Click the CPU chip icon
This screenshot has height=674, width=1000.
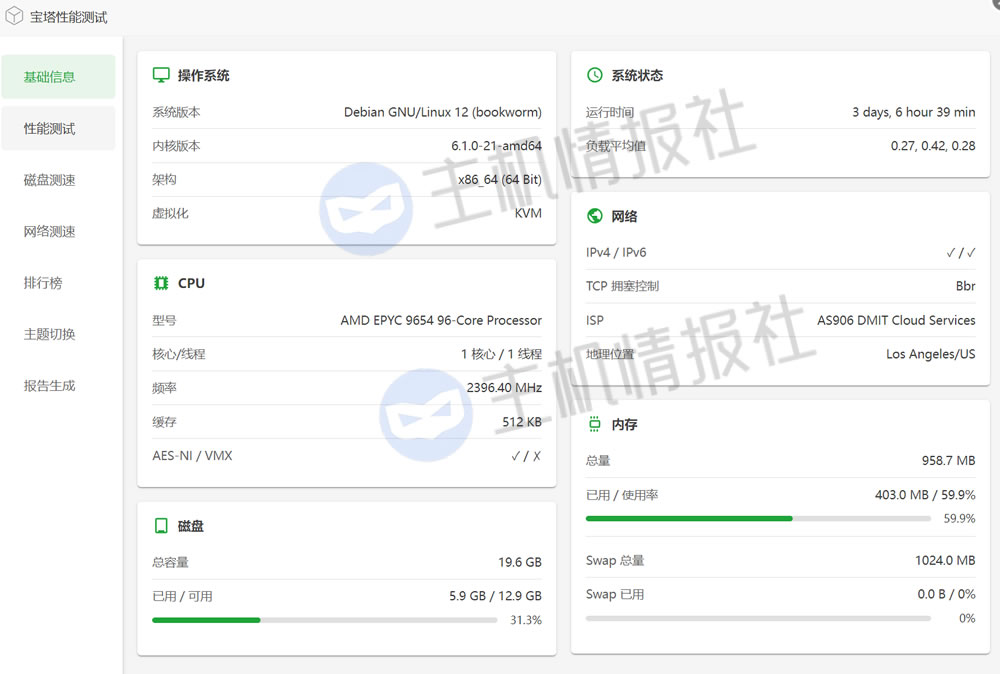coord(161,283)
